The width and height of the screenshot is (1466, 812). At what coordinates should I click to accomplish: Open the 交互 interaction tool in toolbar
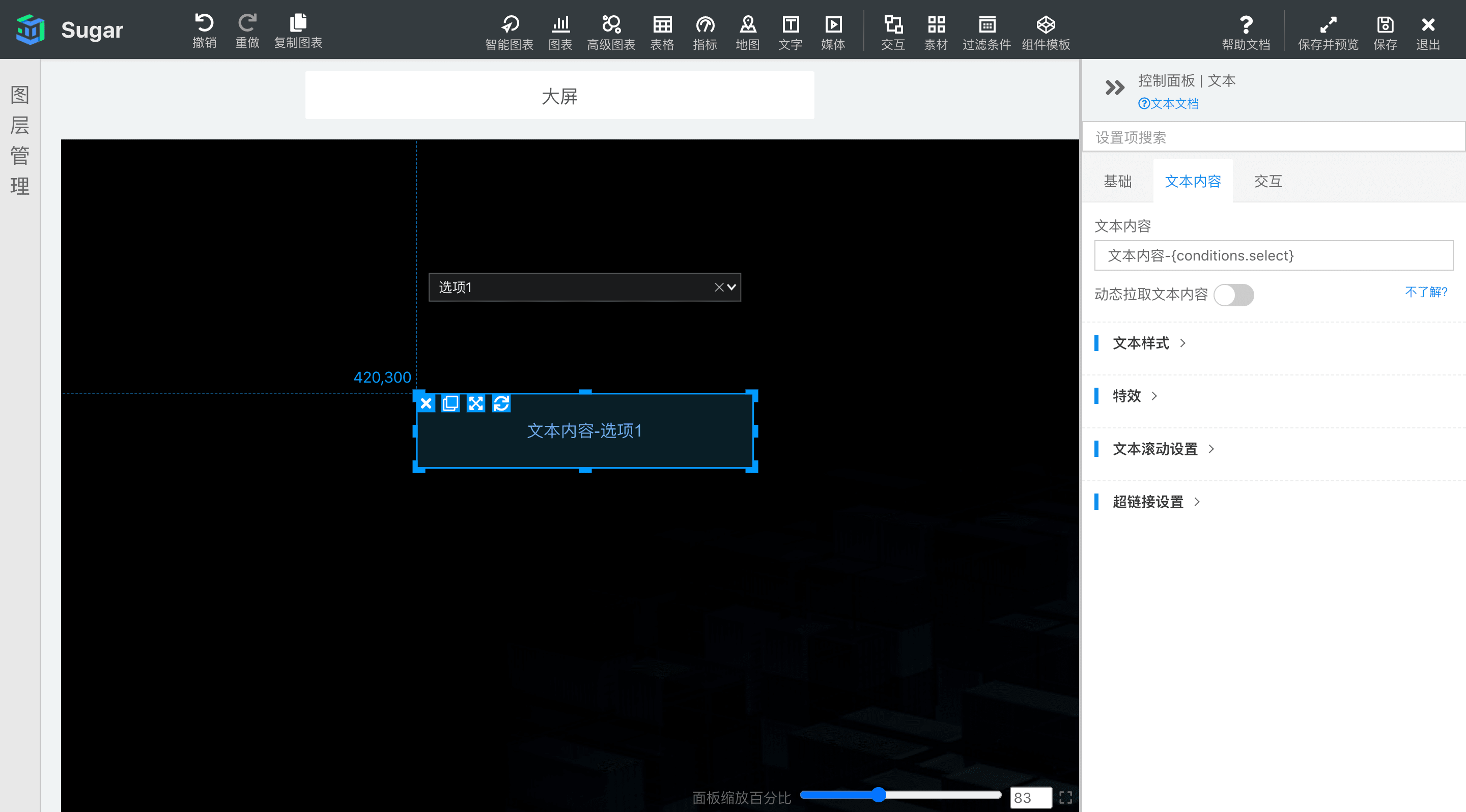[892, 33]
